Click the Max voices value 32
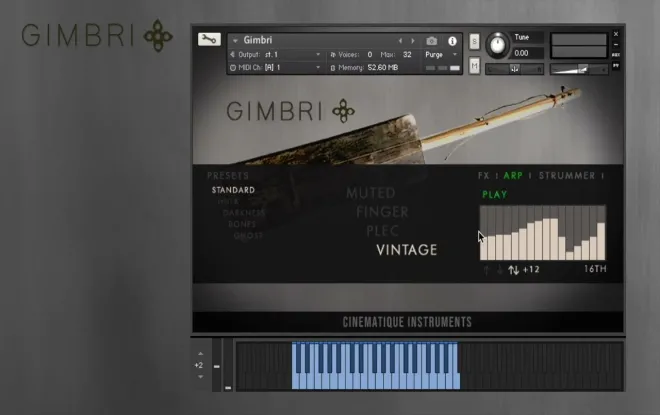 coord(407,55)
